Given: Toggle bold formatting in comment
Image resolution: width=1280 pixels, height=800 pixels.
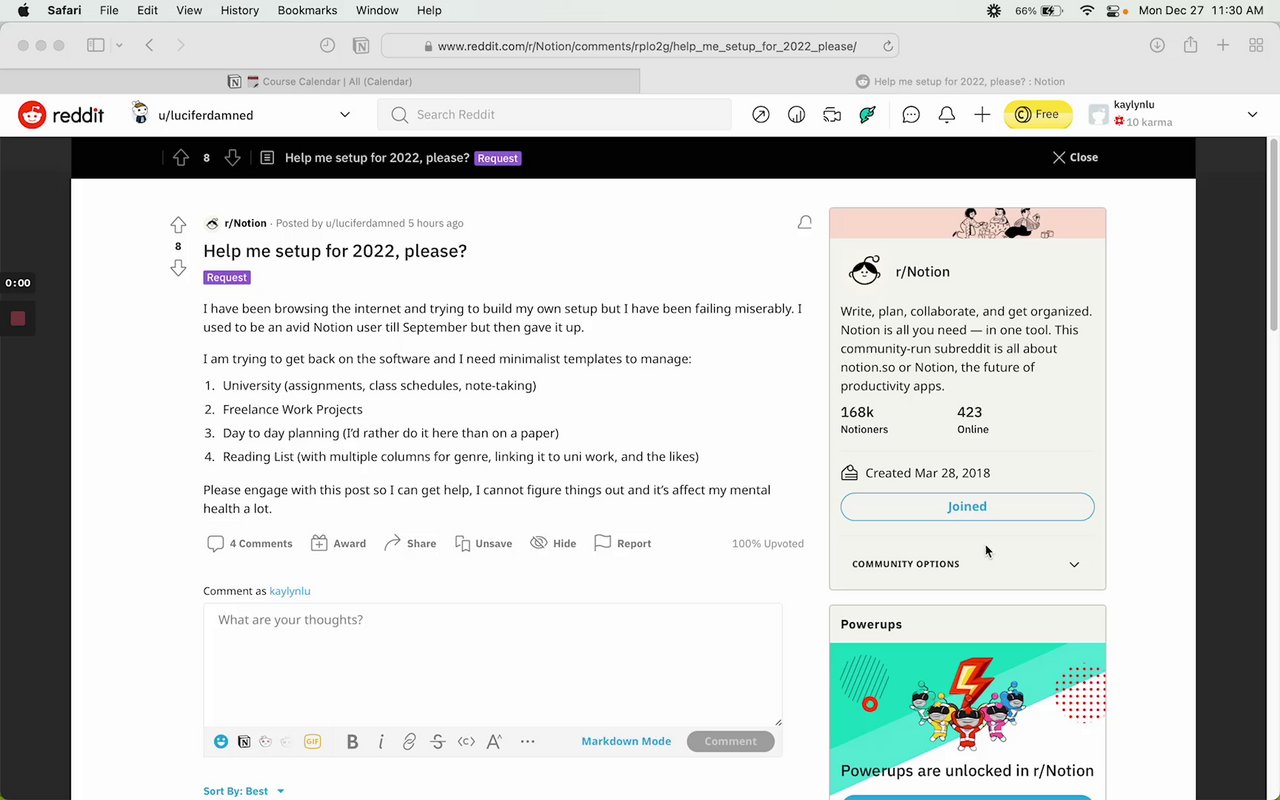Looking at the screenshot, I should (352, 742).
